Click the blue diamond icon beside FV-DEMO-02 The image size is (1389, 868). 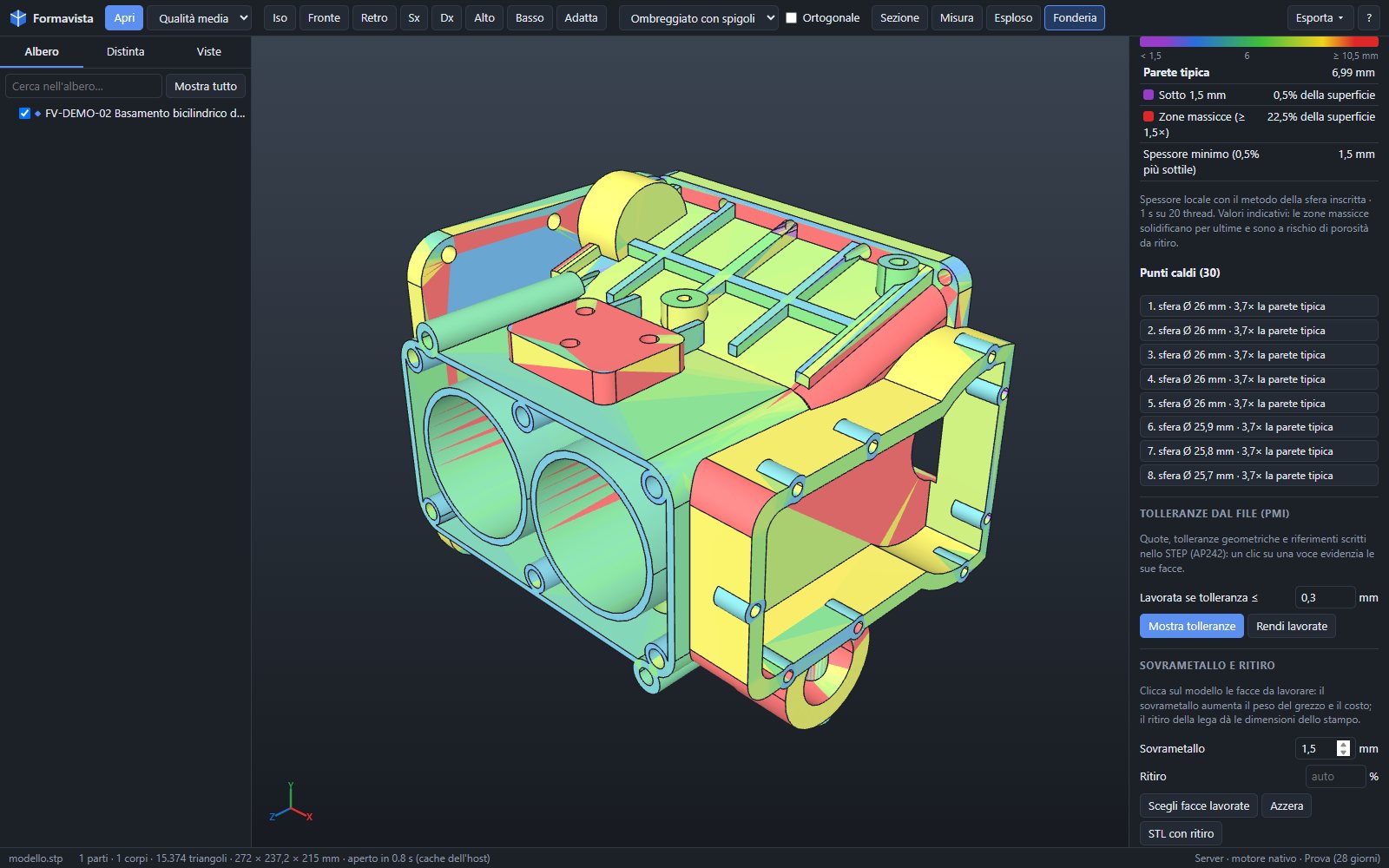(38, 114)
